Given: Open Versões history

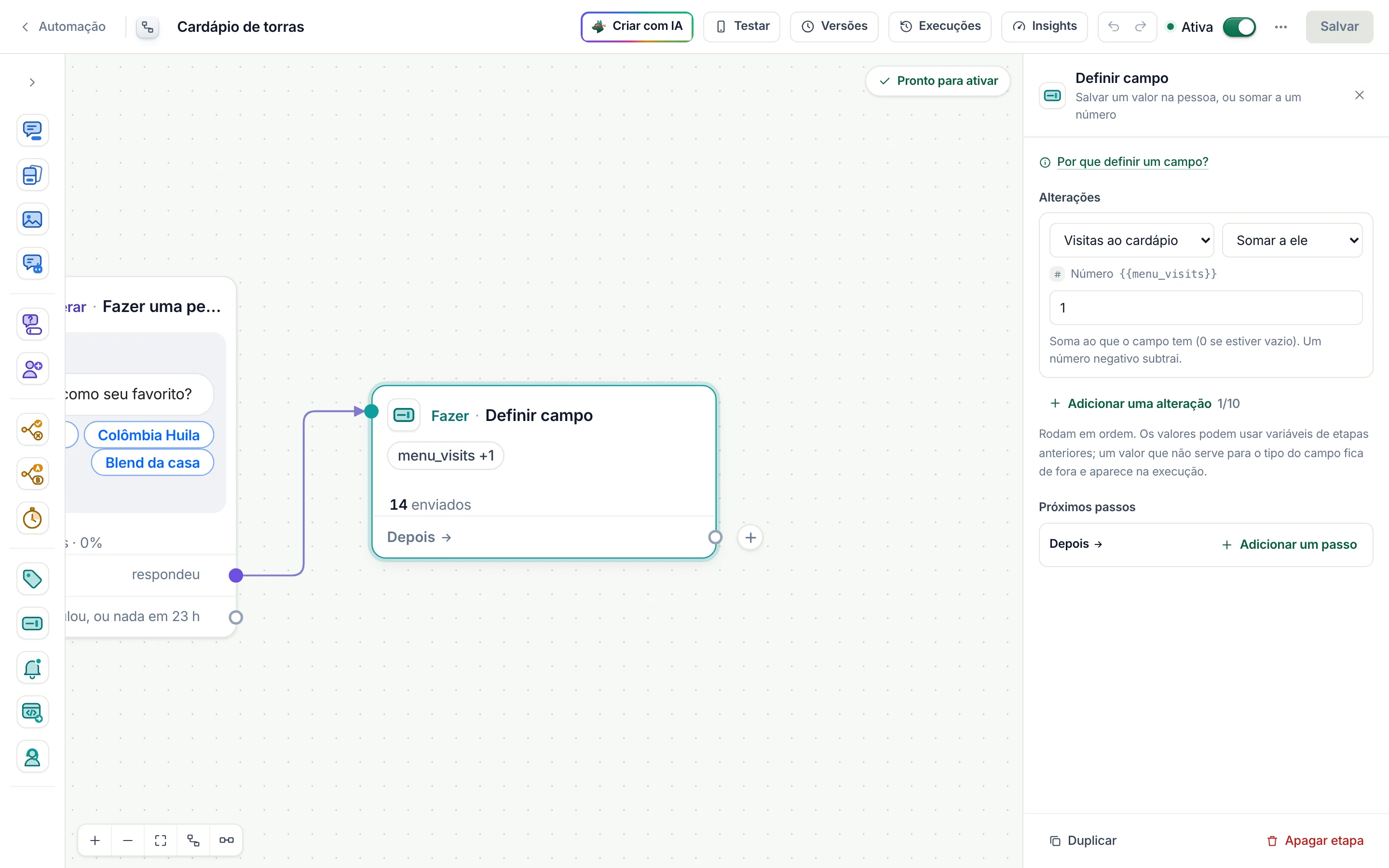Looking at the screenshot, I should (834, 27).
